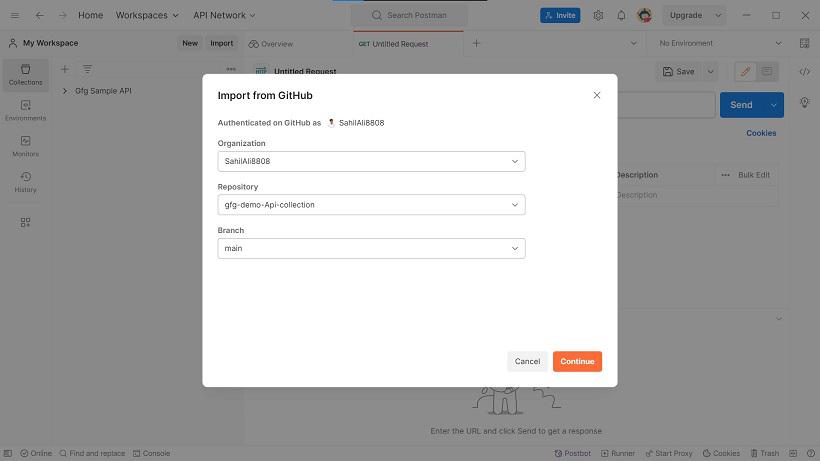
Task: Open a new tab with plus icon
Action: pos(476,43)
